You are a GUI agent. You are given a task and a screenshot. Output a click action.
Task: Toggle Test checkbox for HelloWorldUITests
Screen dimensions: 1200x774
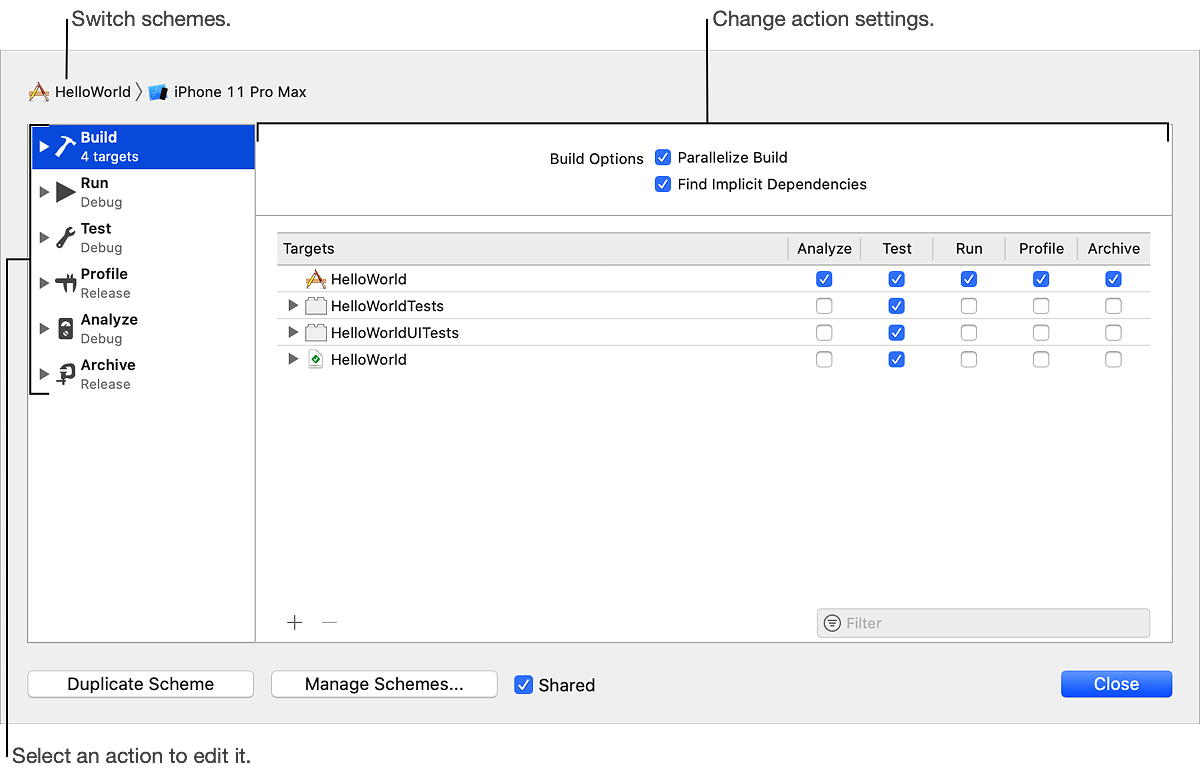tap(897, 333)
